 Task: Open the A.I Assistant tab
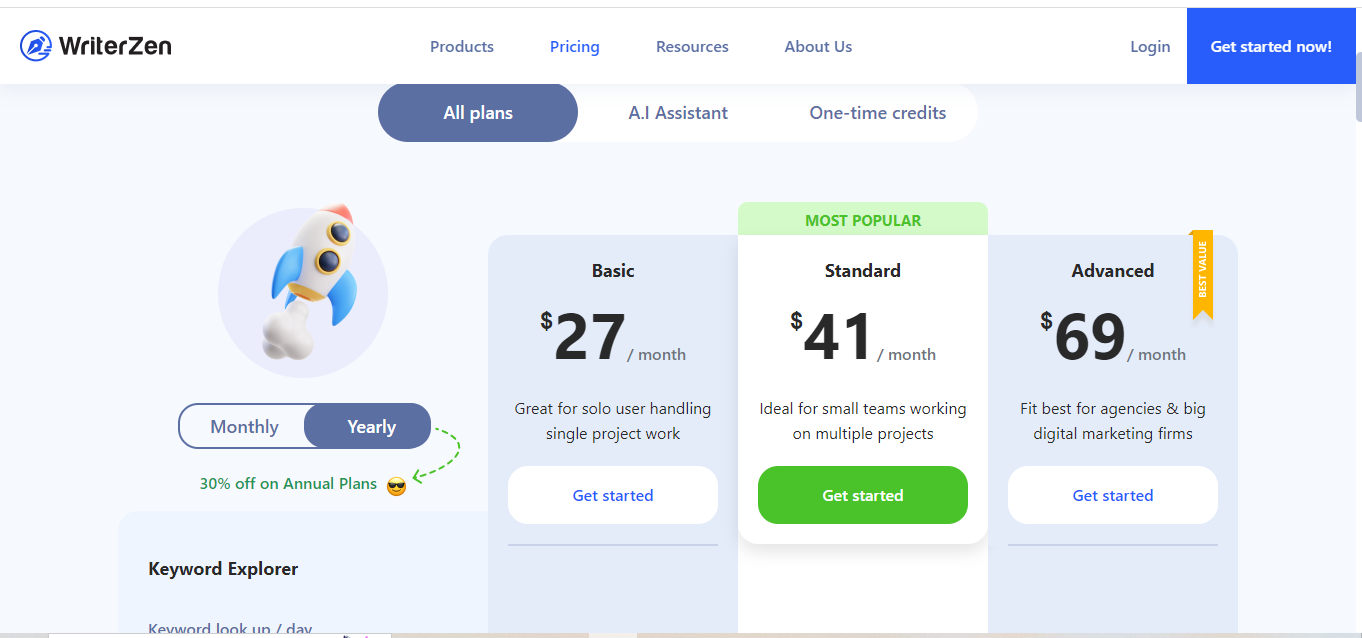(678, 113)
